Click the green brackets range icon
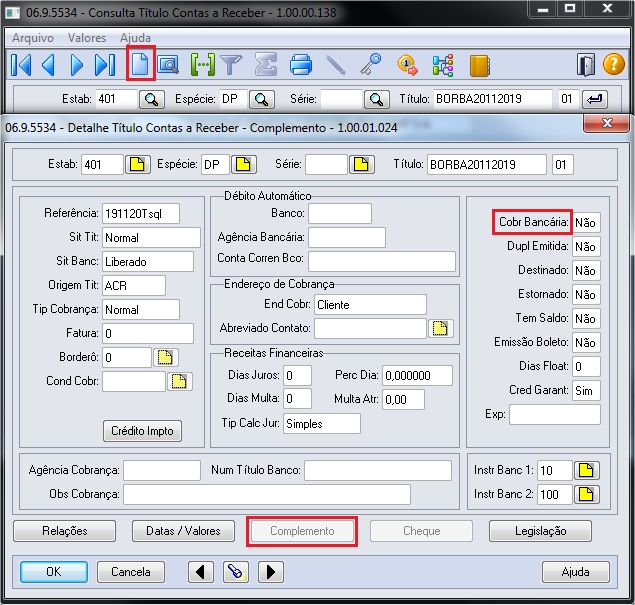This screenshot has height=605, width=635. pyautogui.click(x=203, y=64)
